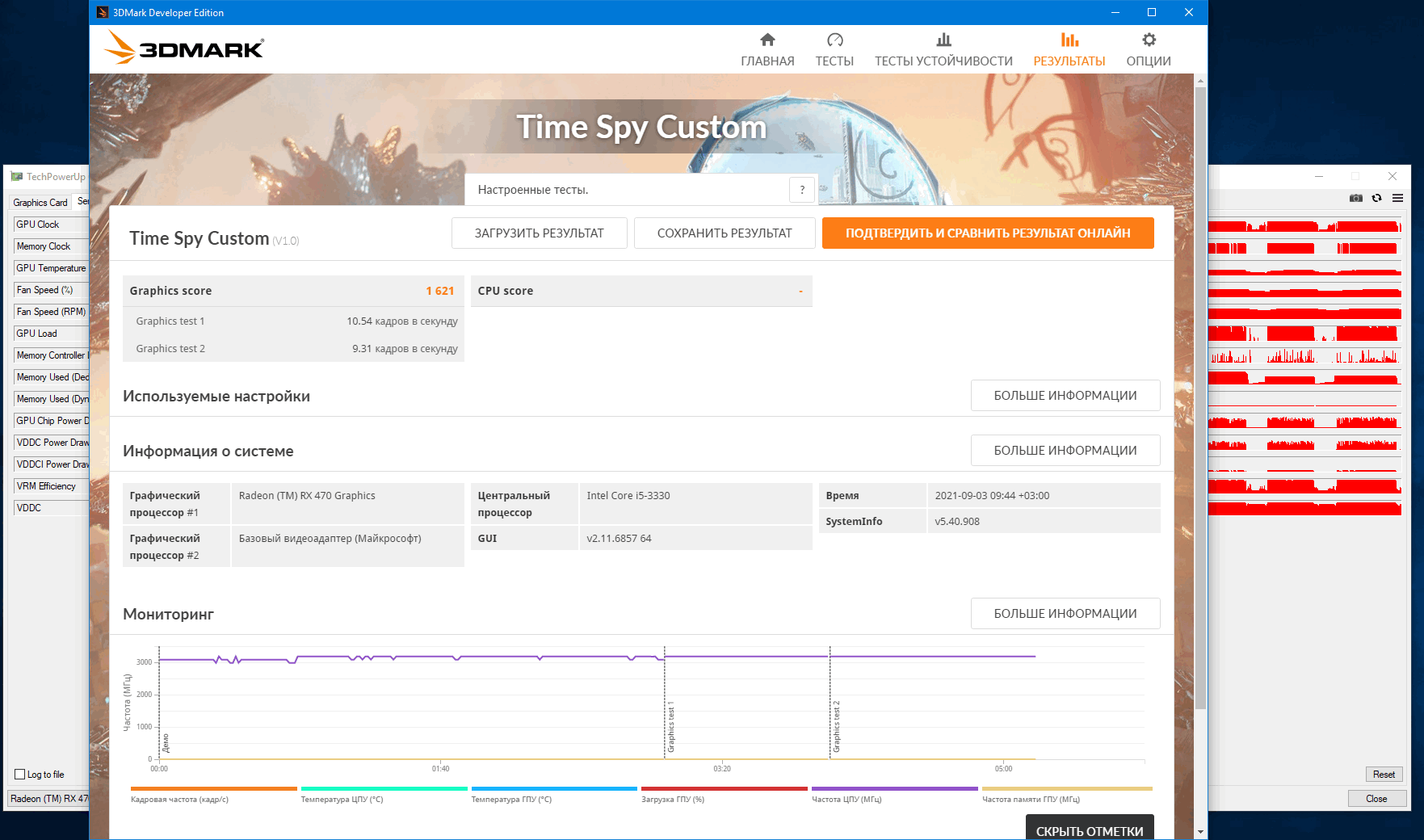This screenshot has width=1424, height=840.
Task: Click Memory Clock sensor in TechPowerUp
Action: pyautogui.click(x=51, y=246)
